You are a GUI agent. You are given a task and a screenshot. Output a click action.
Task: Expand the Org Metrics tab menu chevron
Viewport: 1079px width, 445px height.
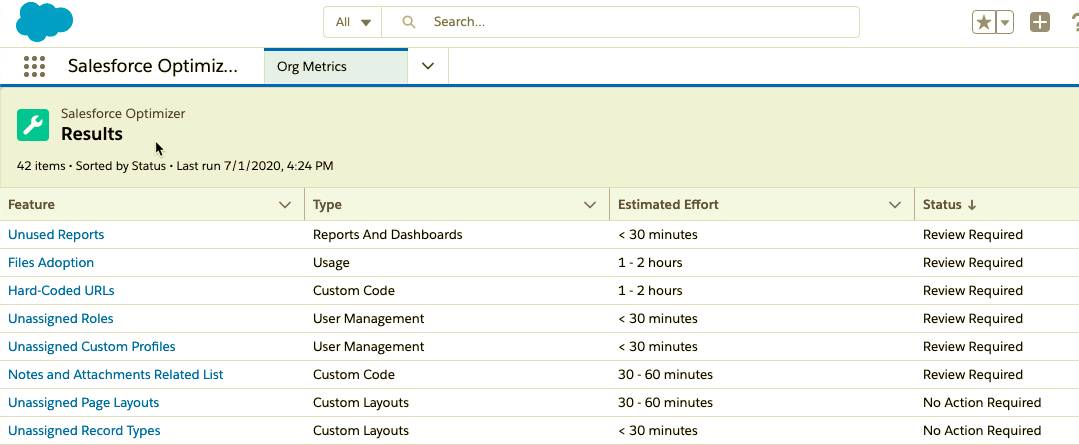coord(428,67)
